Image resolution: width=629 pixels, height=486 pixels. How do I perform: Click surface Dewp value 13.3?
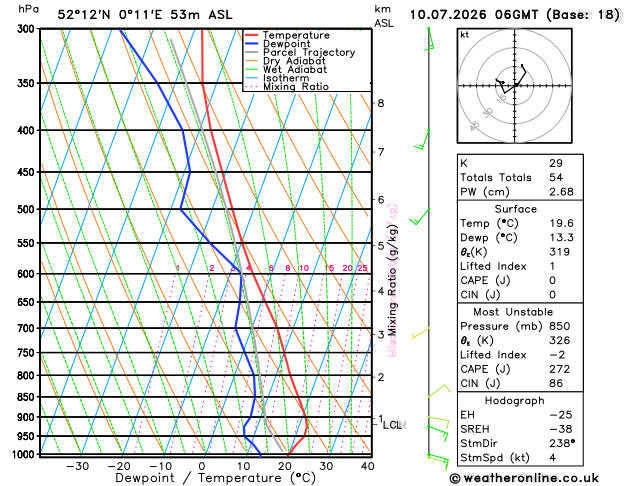point(561,237)
